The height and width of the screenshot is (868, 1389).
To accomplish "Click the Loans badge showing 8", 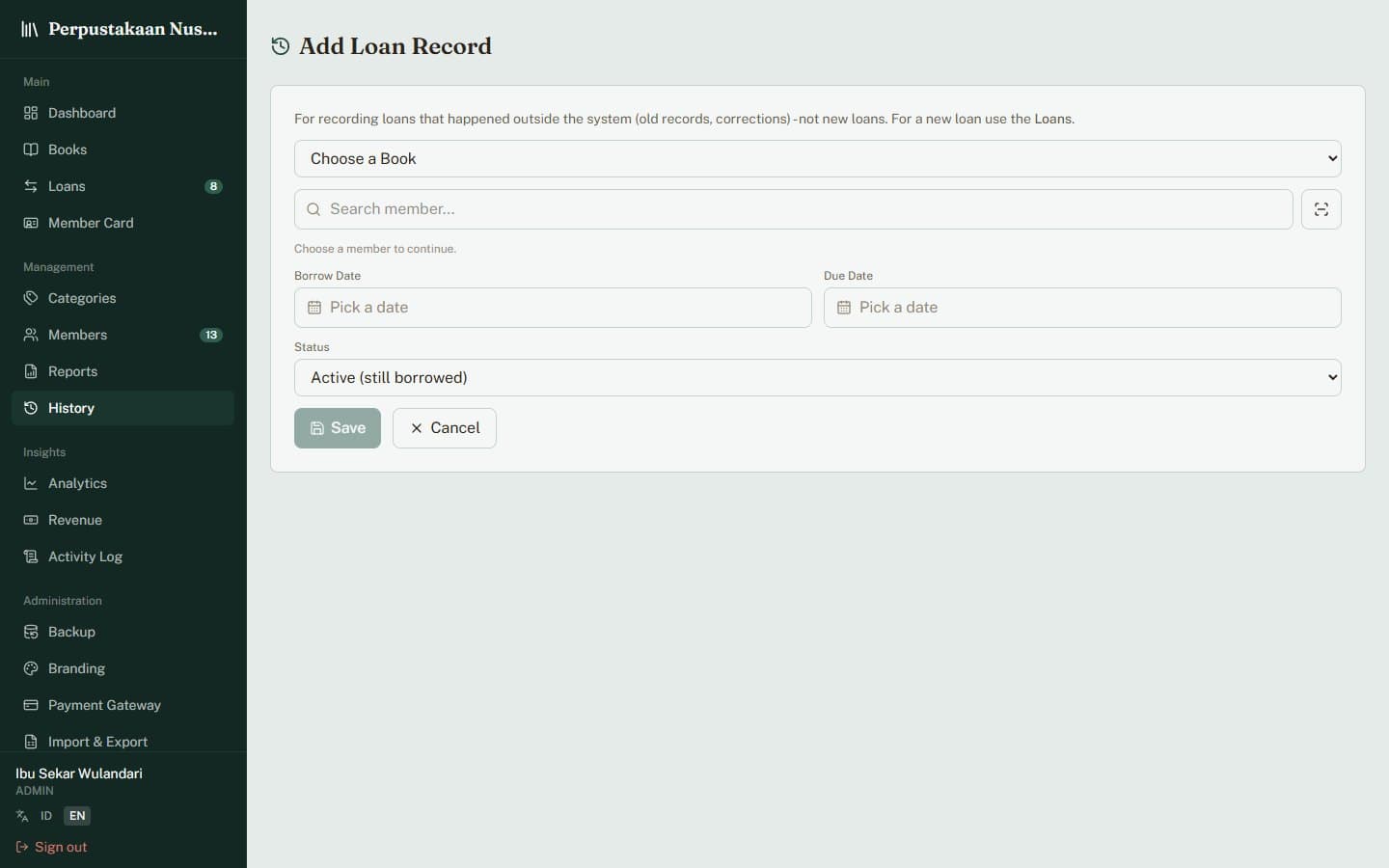I will (x=213, y=186).
